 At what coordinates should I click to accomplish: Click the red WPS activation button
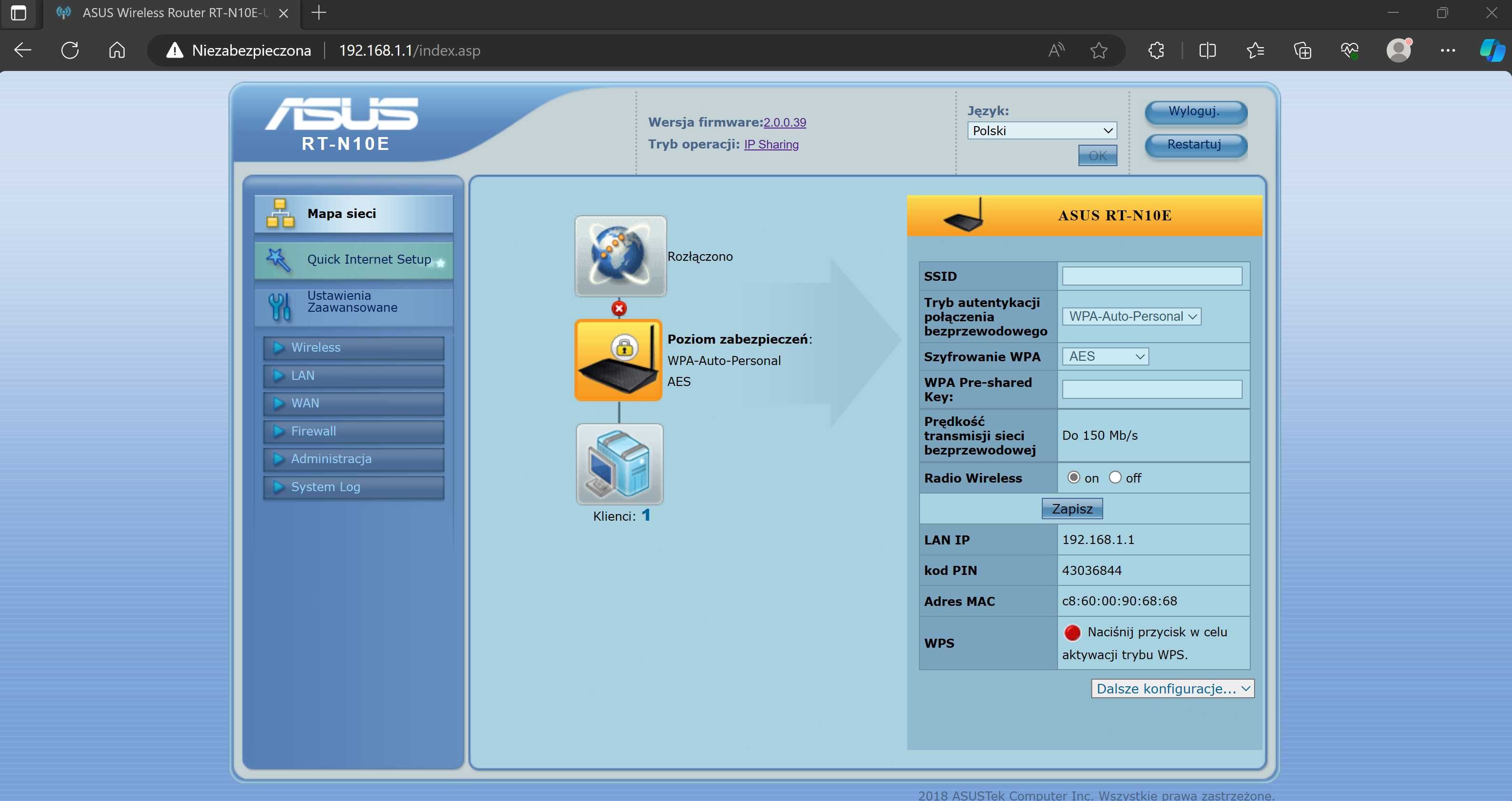point(1072,633)
